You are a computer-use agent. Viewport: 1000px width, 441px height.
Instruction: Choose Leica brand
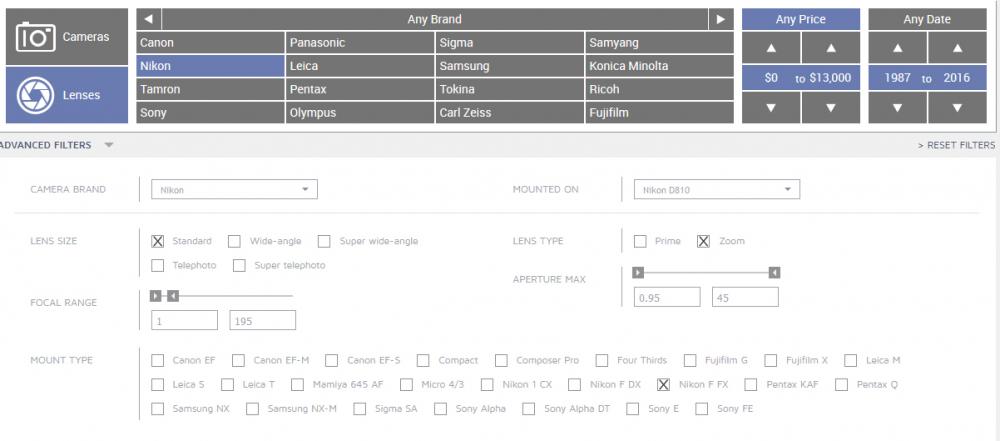(x=360, y=66)
